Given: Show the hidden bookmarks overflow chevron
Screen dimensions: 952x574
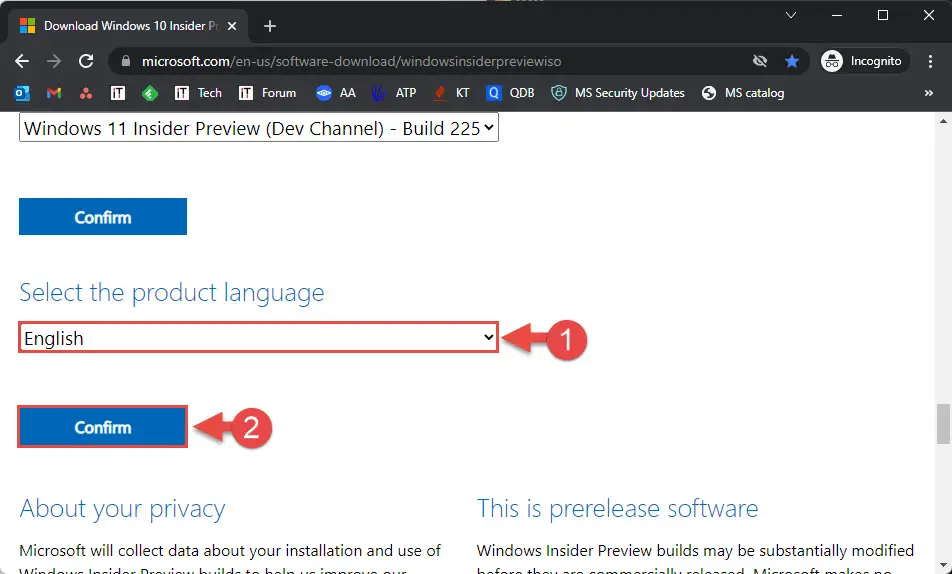Looking at the screenshot, I should pos(928,93).
